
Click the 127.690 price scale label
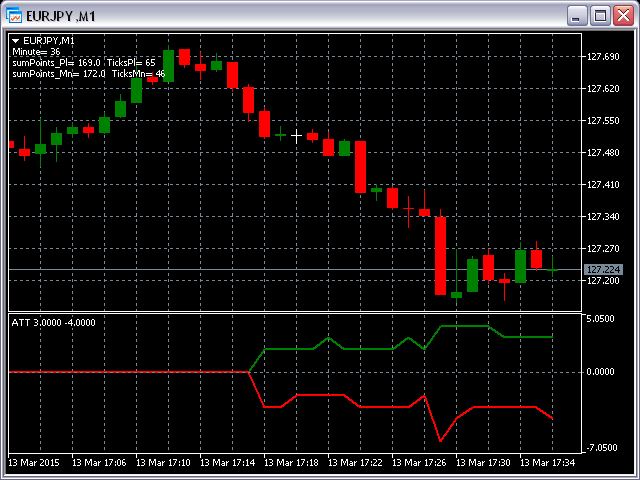click(x=603, y=56)
